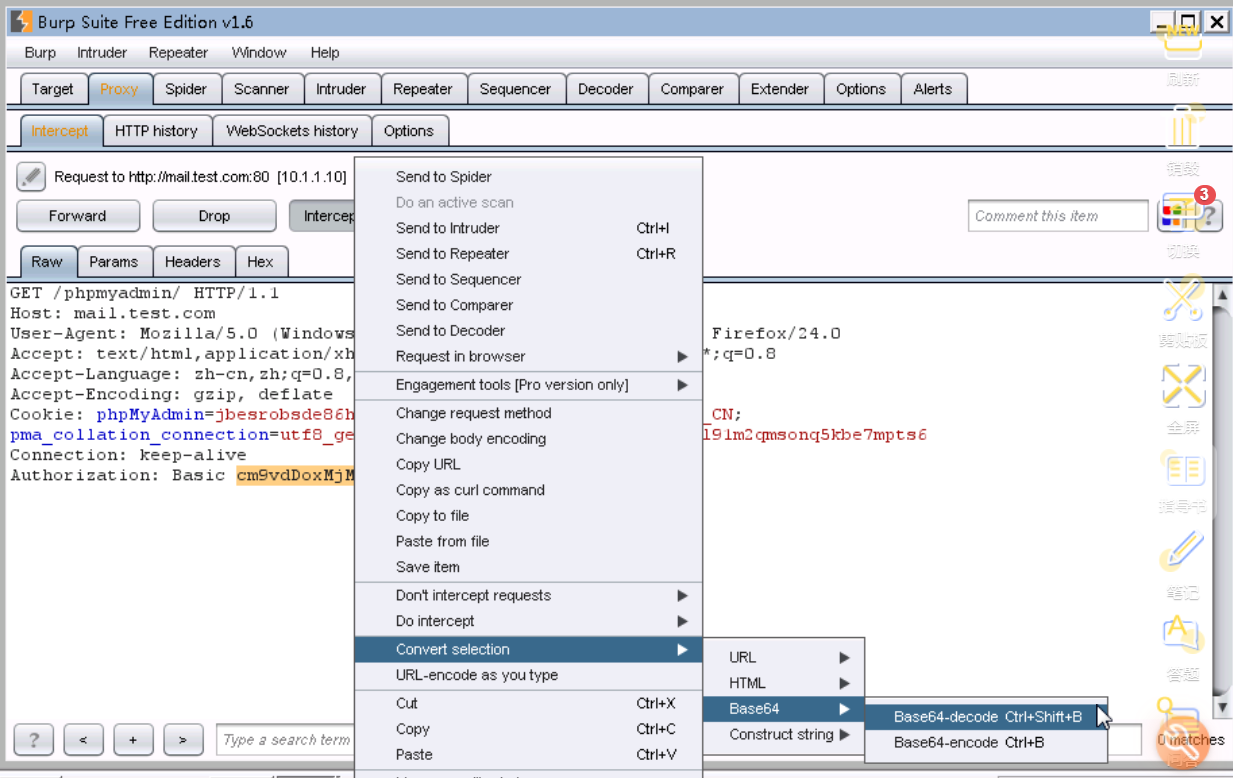Select Send to Decoder
This screenshot has height=778, width=1233.
coord(529,331)
